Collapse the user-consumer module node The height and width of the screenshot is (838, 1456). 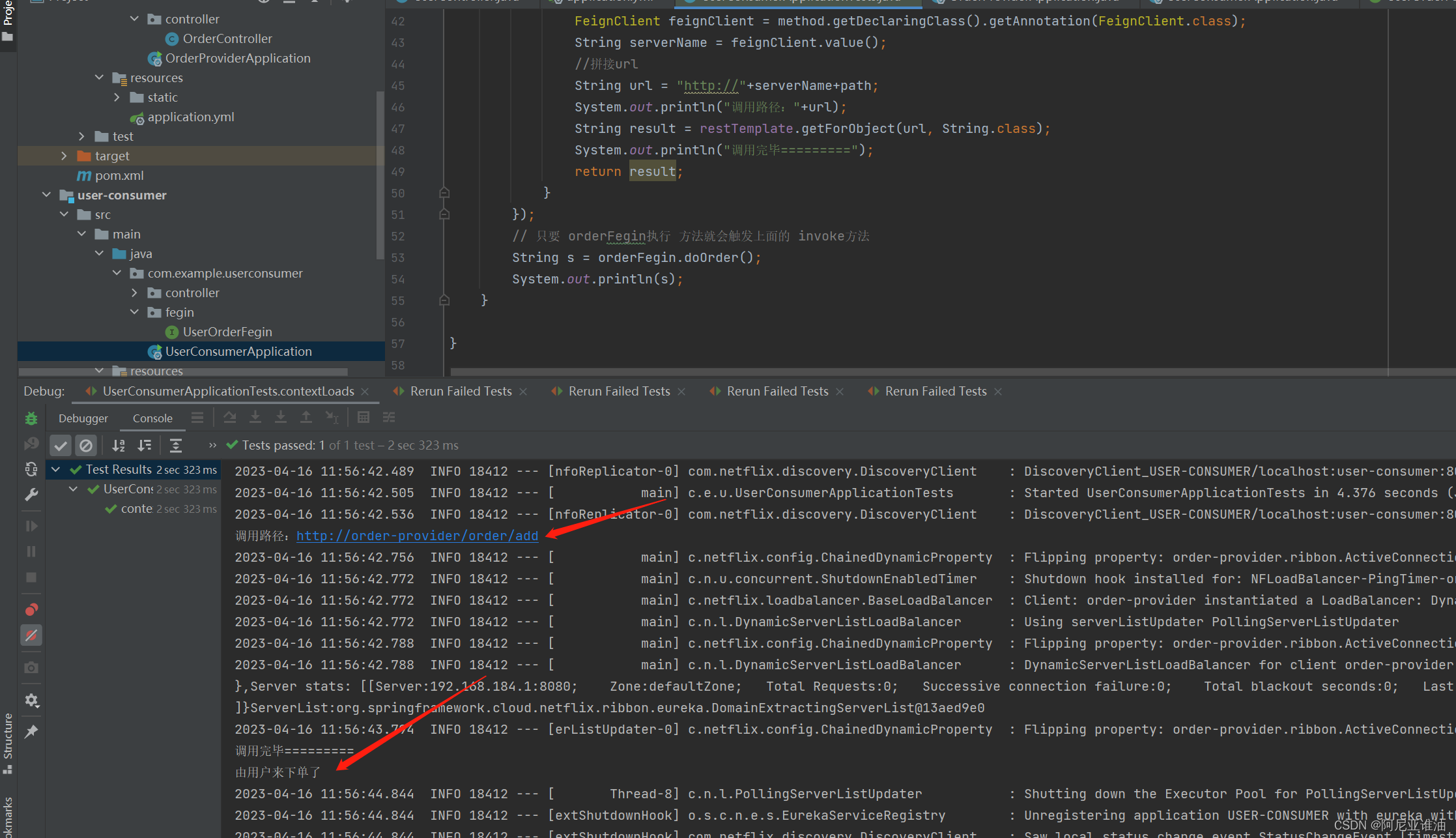coord(46,195)
